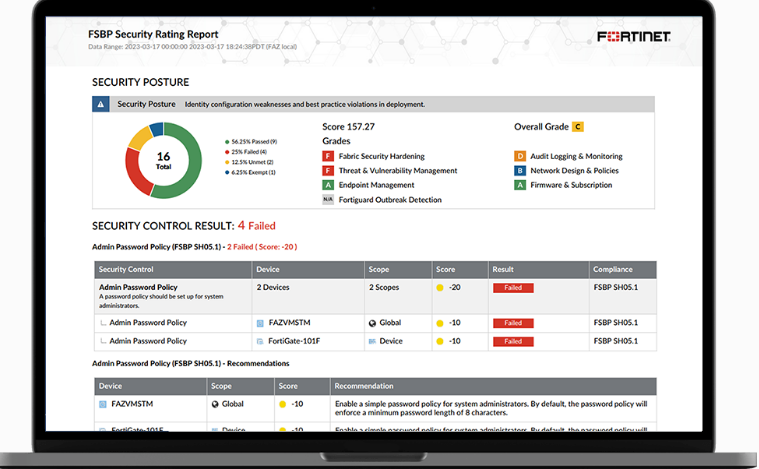Click the yellow score dot beside -20

tap(440, 288)
